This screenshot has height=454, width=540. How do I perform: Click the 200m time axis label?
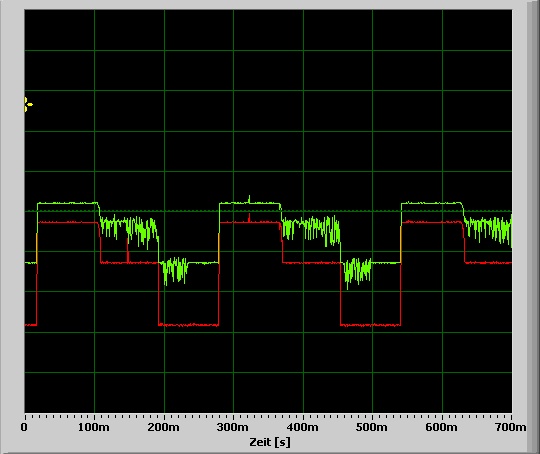[163, 427]
